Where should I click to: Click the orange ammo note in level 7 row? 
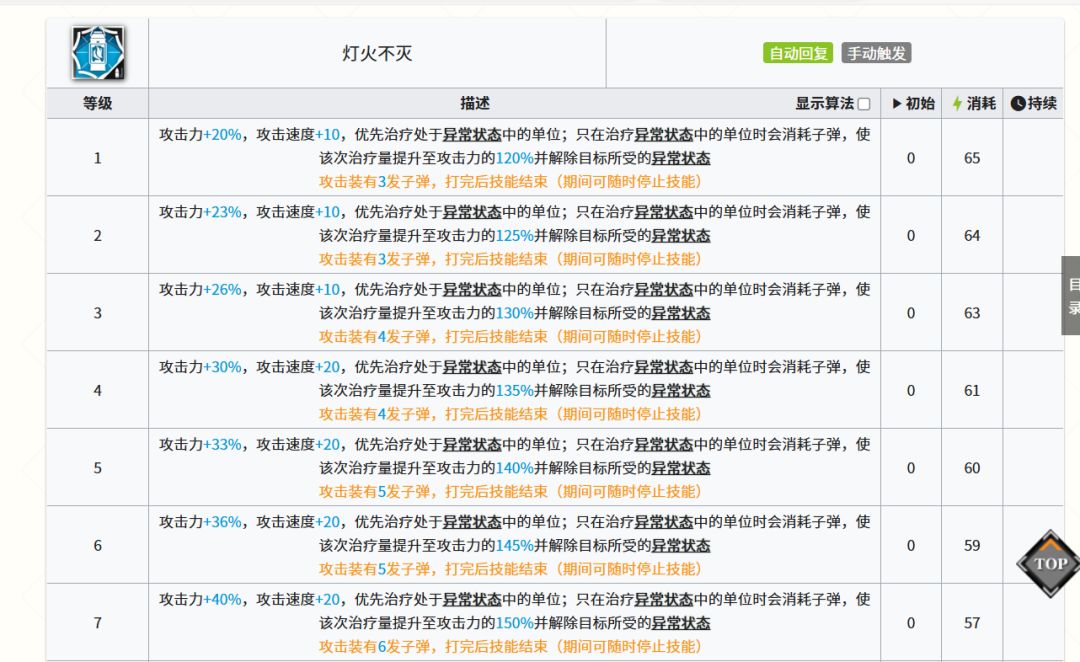[510, 647]
